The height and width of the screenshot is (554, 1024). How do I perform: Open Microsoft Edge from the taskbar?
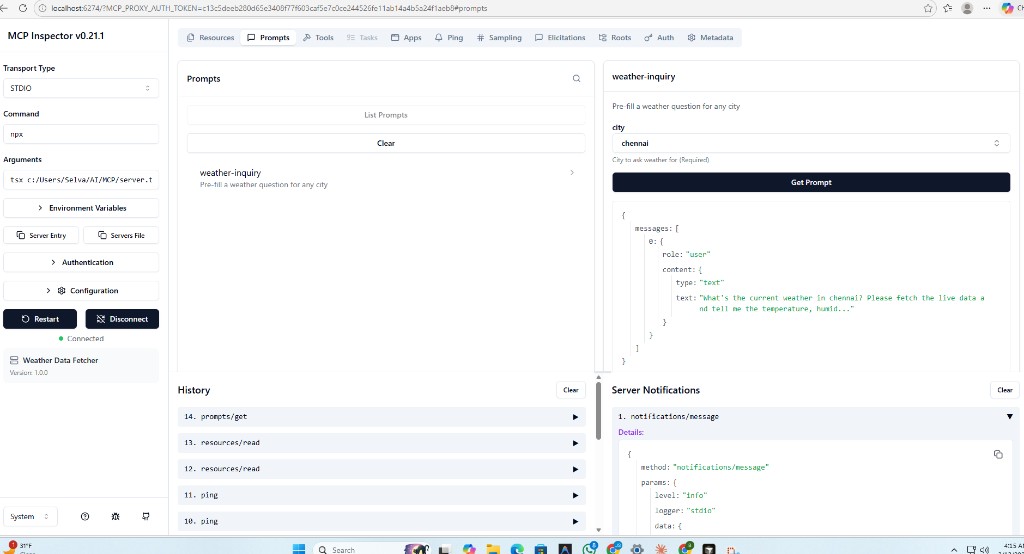[x=517, y=549]
